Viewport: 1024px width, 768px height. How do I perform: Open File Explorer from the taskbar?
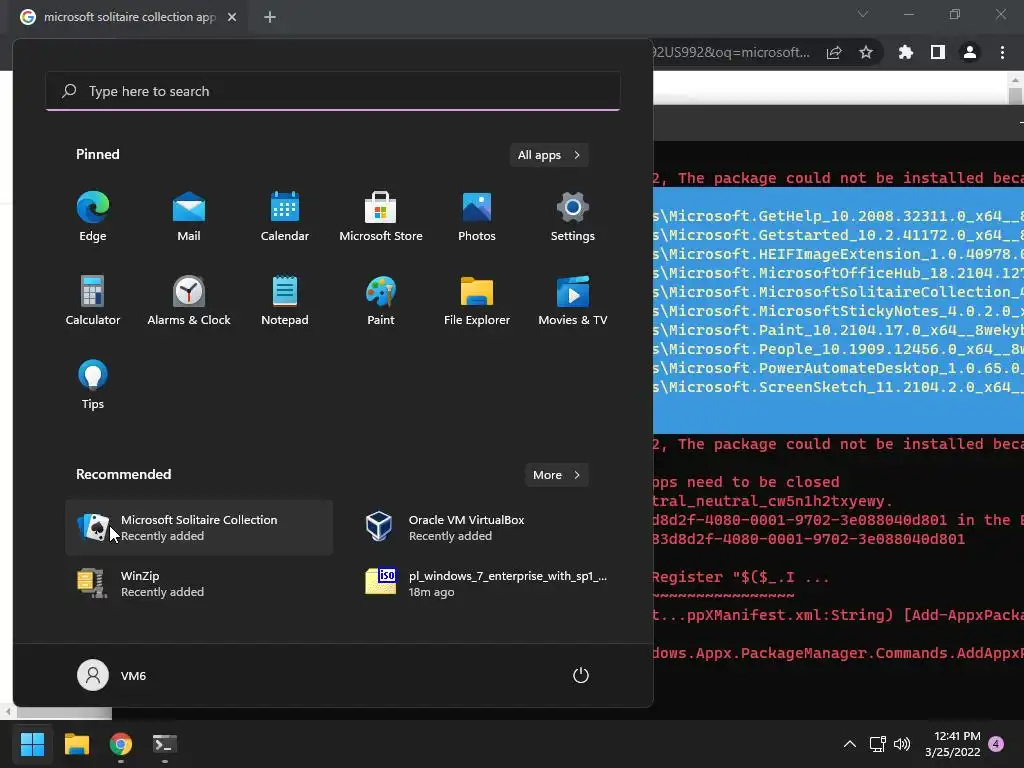pos(76,744)
